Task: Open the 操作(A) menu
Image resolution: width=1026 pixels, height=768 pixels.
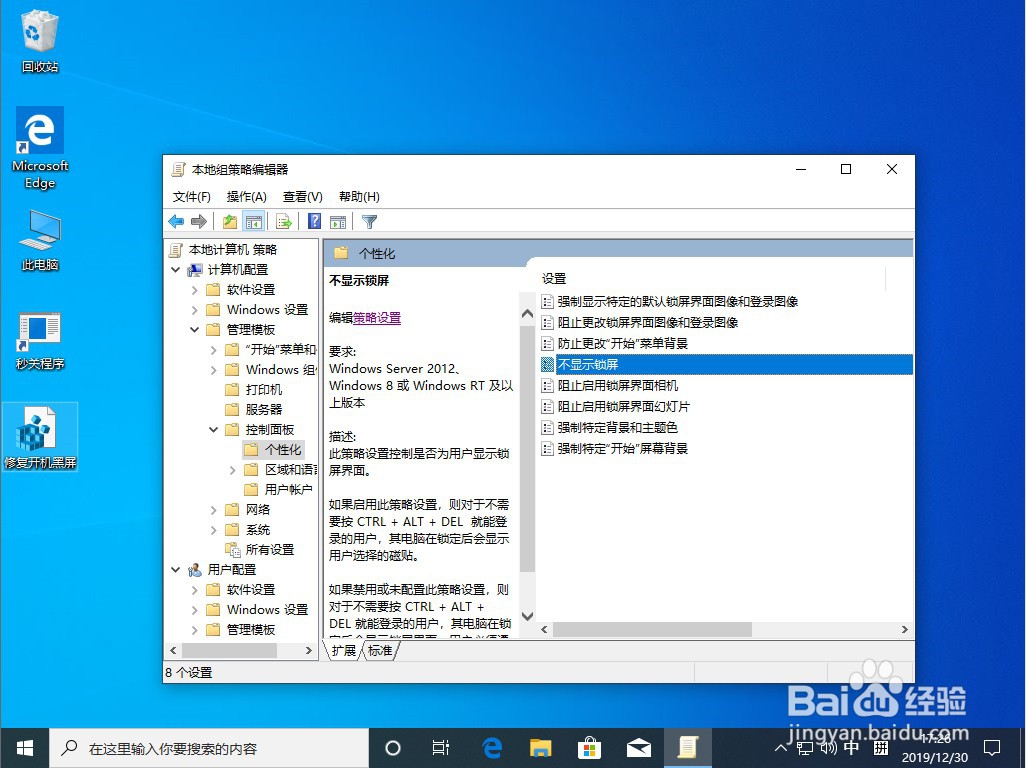Action: (x=246, y=197)
